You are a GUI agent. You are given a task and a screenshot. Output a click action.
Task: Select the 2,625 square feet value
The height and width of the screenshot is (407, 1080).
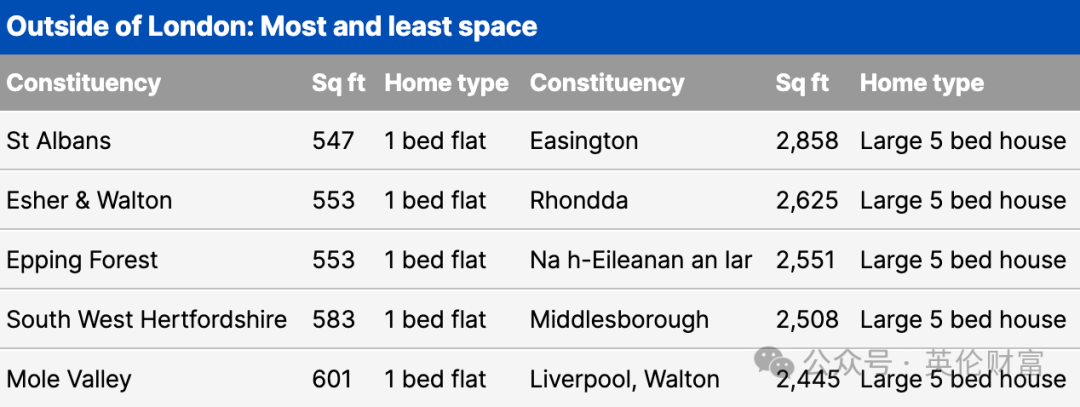point(807,200)
